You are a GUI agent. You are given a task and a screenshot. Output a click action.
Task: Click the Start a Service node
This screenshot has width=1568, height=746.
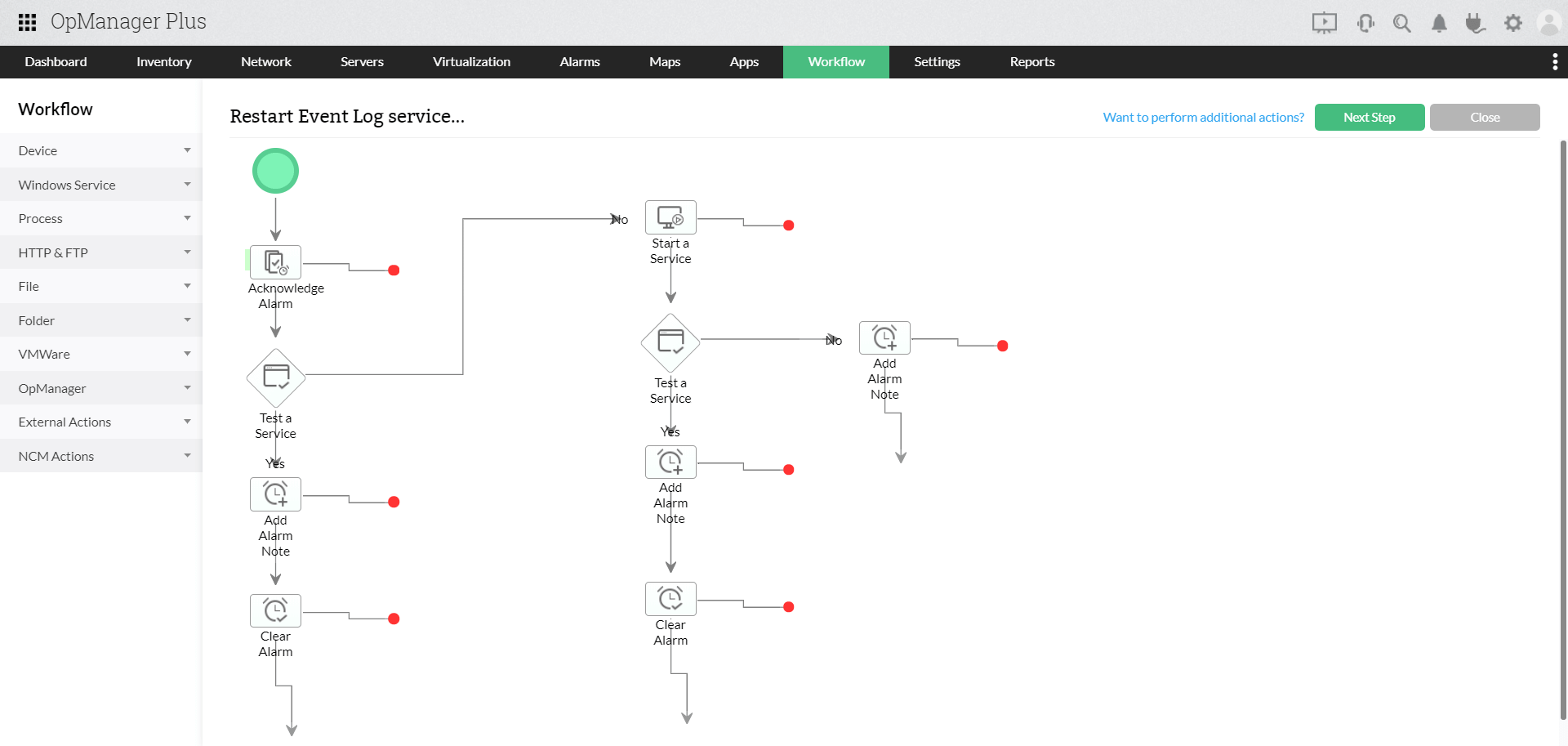tap(670, 217)
